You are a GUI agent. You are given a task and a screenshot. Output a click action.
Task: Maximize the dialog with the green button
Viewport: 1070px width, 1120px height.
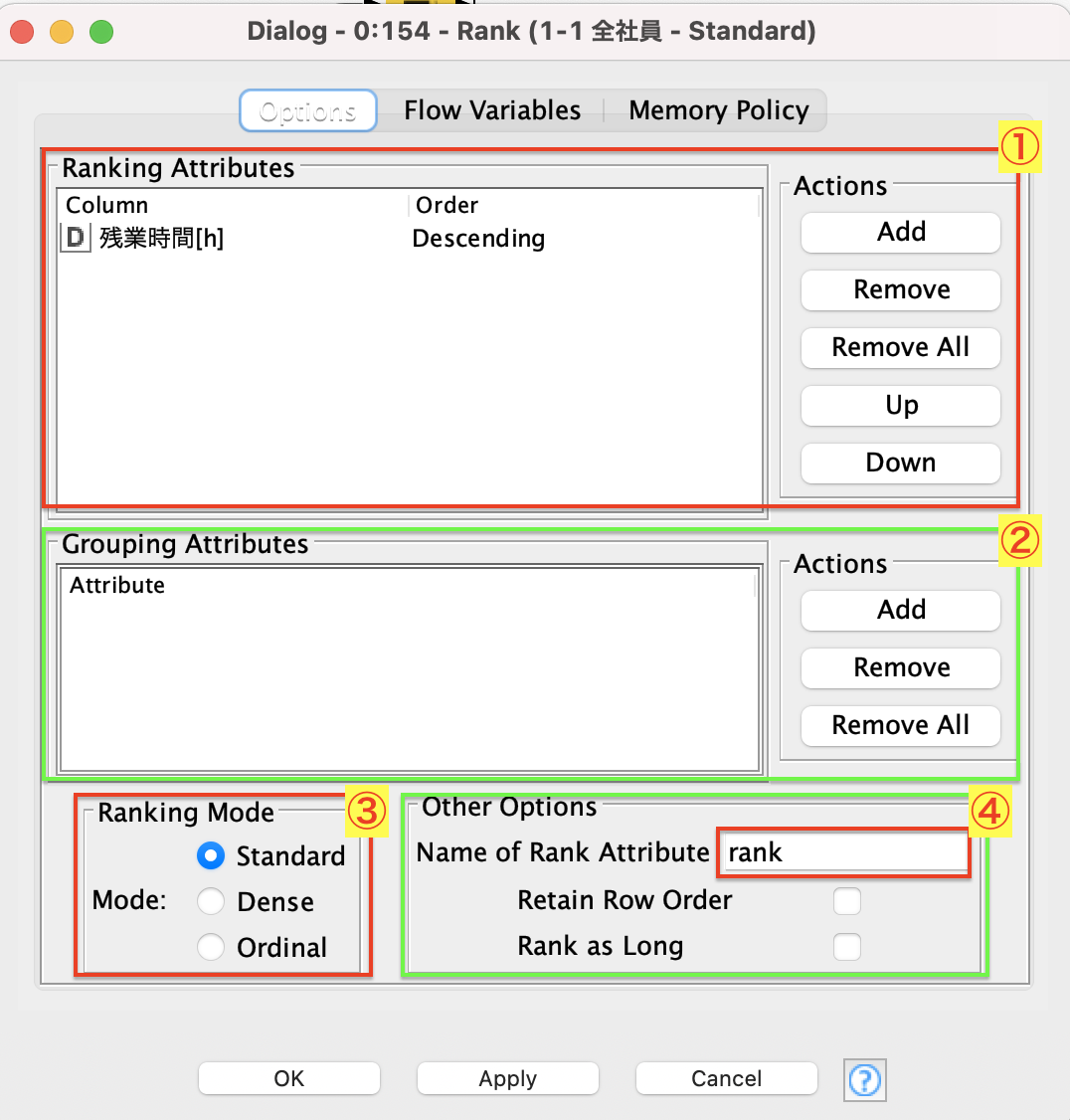(101, 32)
